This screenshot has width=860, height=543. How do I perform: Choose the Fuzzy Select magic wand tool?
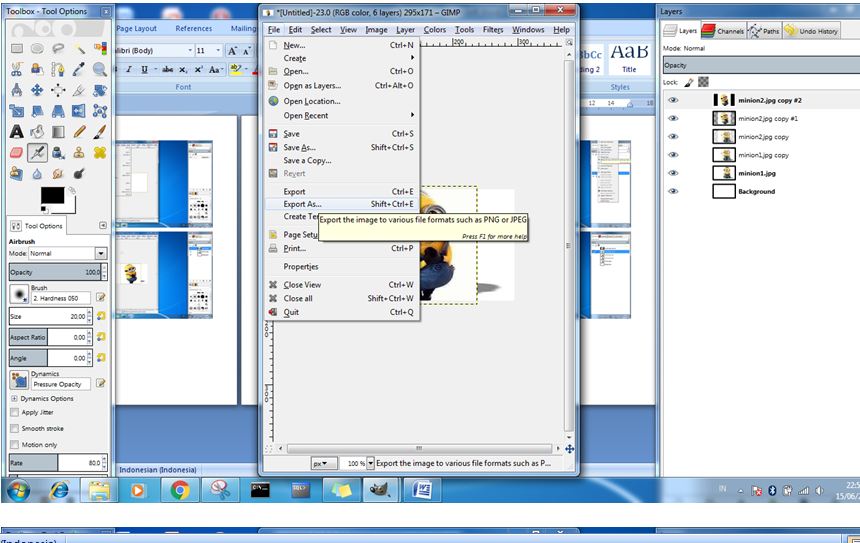[79, 49]
